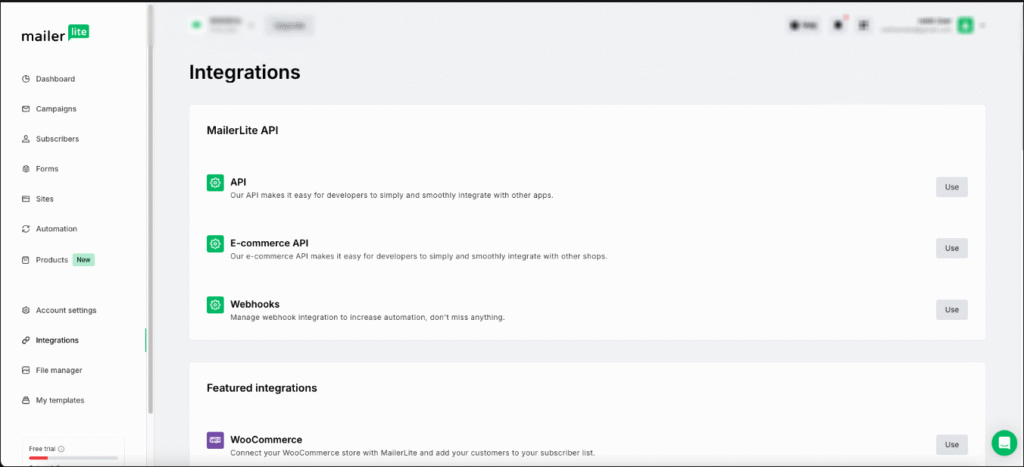This screenshot has height=467, width=1024.
Task: Expand the account switcher dropdown
Action: tap(251, 25)
